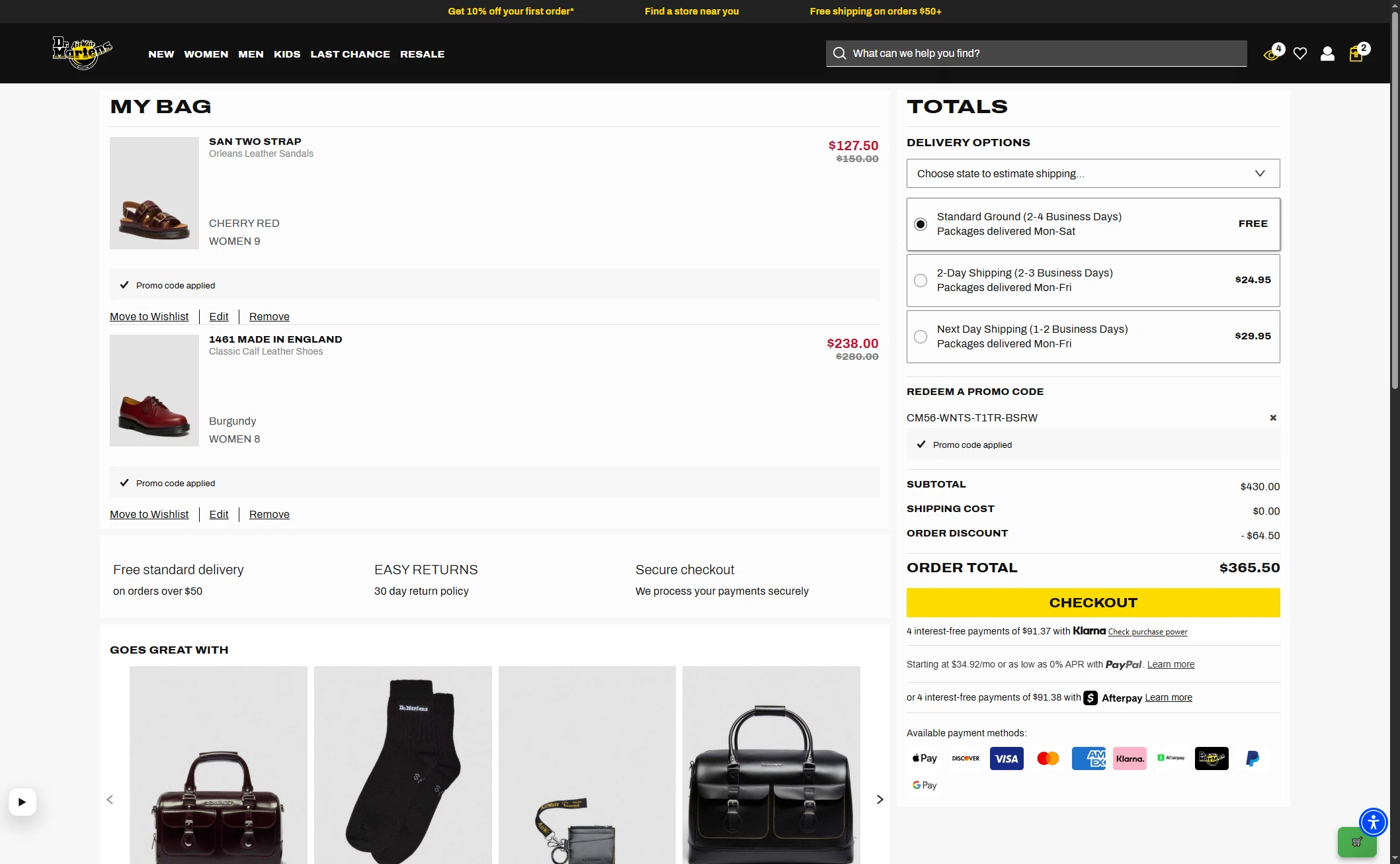This screenshot has height=864, width=1400.
Task: Click the order total $365.50 value
Action: (1250, 568)
